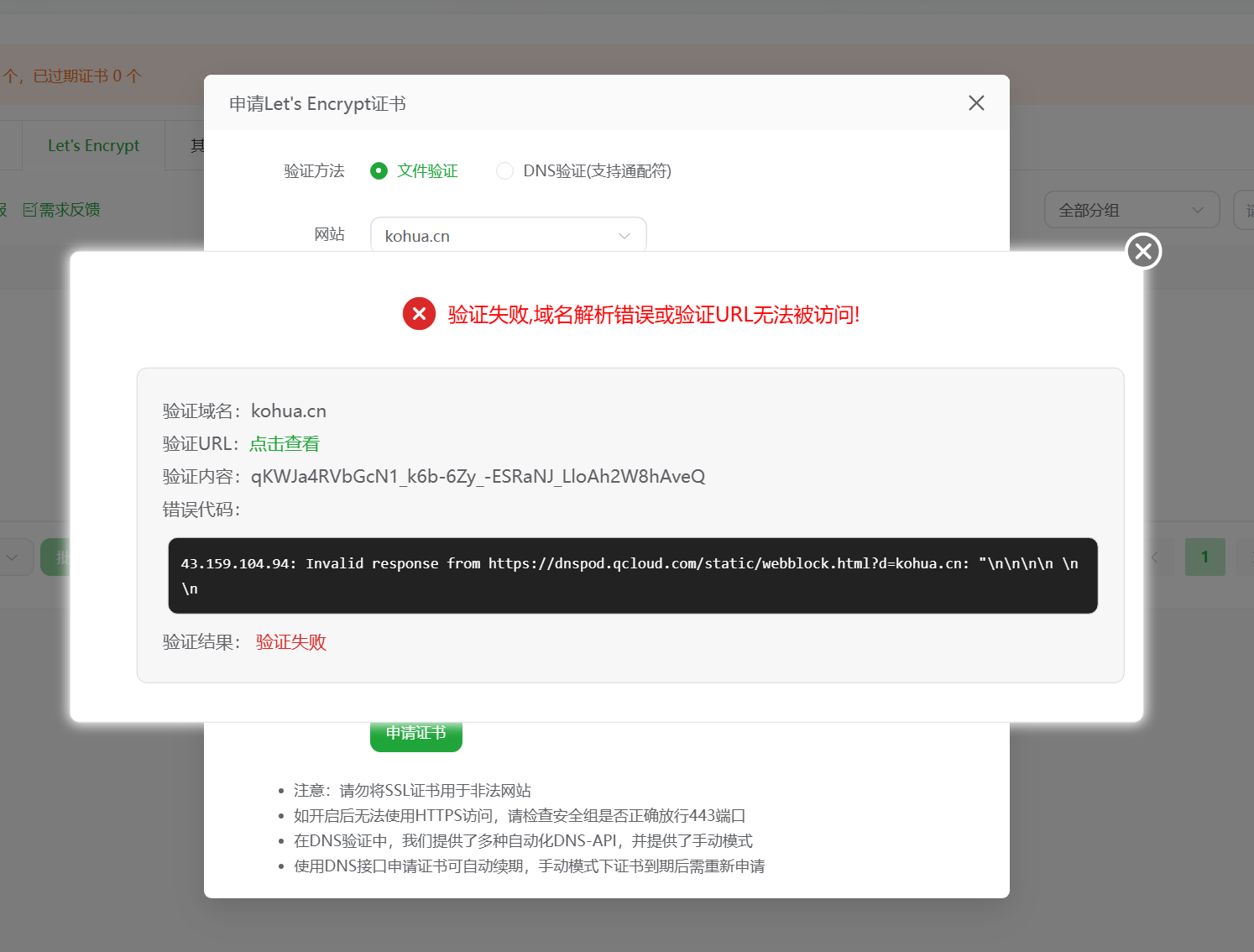Switch to the Let's Encrypt tab
The width and height of the screenshot is (1254, 952).
click(93, 145)
